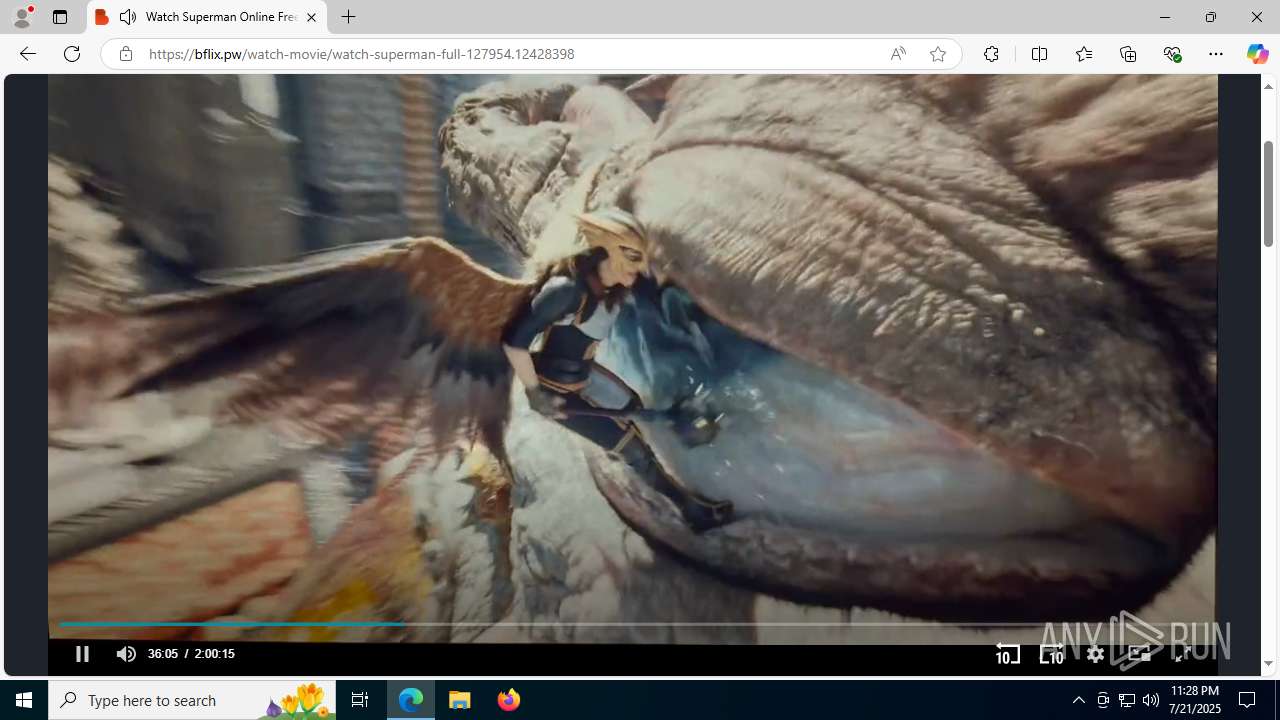Image resolution: width=1280 pixels, height=720 pixels.
Task: Add this page to favorites
Action: click(x=937, y=54)
